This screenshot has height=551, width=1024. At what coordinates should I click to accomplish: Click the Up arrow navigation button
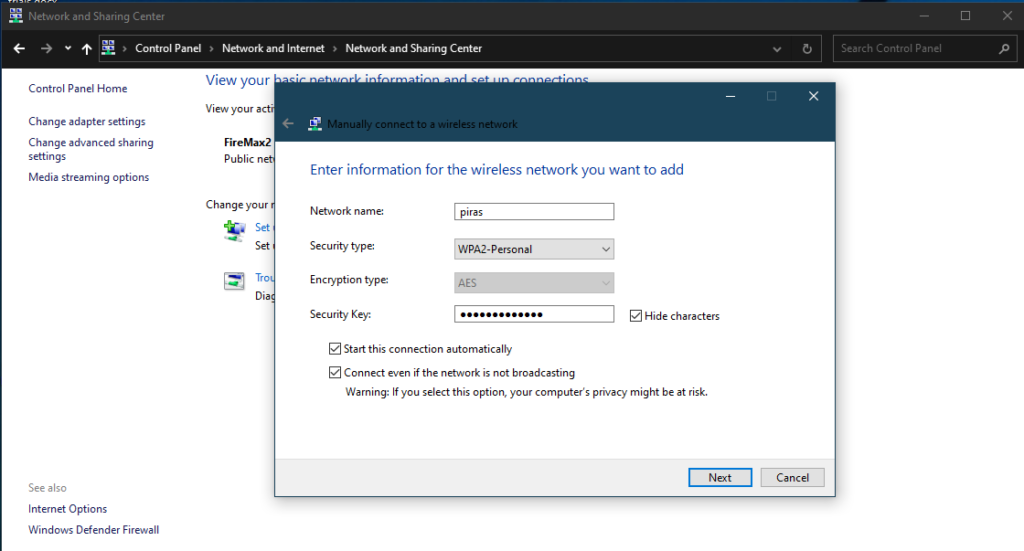[x=87, y=48]
